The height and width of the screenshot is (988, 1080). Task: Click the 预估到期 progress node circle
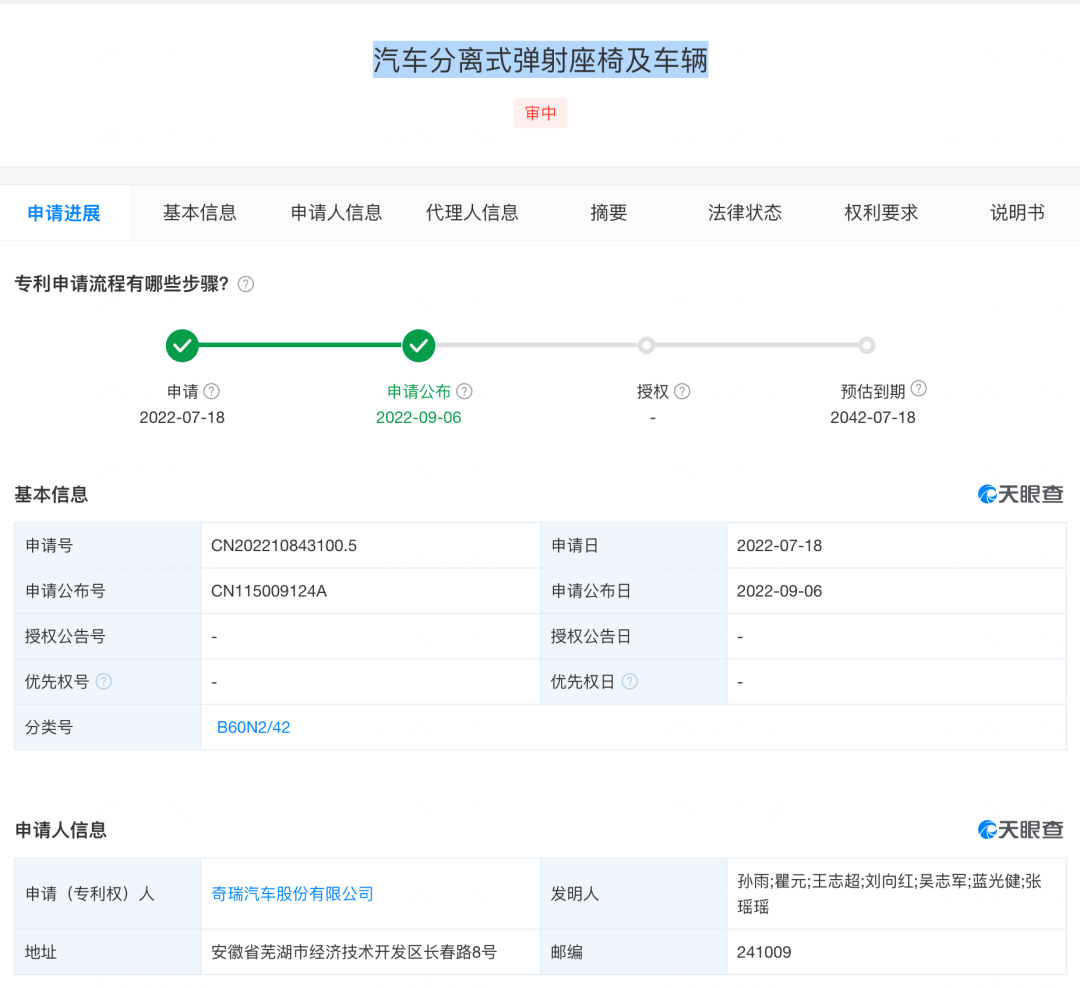pyautogui.click(x=866, y=345)
